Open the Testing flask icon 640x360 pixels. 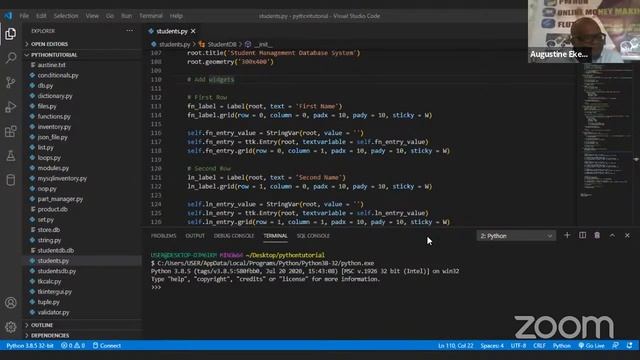pyautogui.click(x=11, y=156)
